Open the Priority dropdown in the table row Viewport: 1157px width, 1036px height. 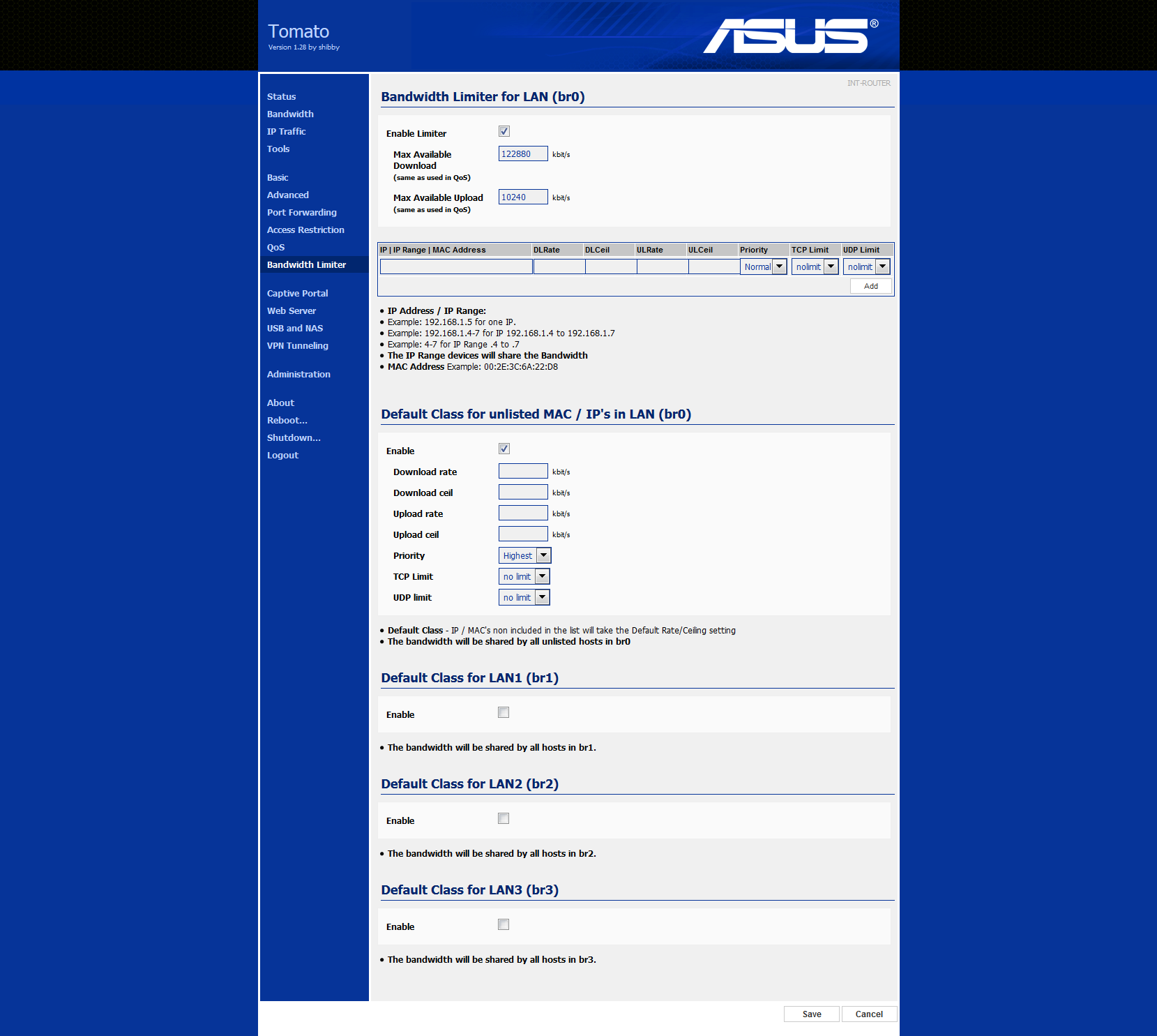tap(764, 266)
